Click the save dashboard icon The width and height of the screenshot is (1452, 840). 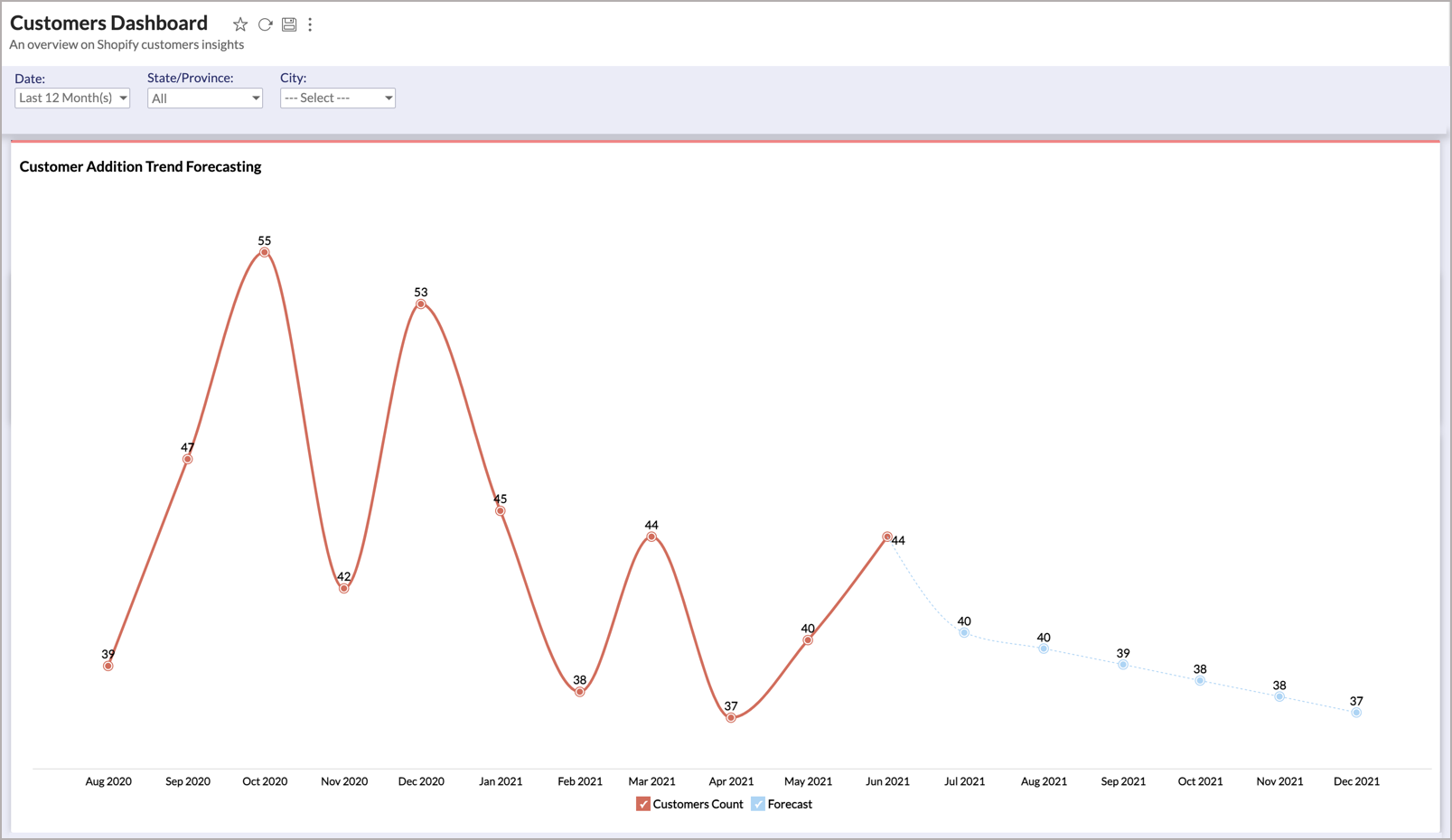point(289,24)
